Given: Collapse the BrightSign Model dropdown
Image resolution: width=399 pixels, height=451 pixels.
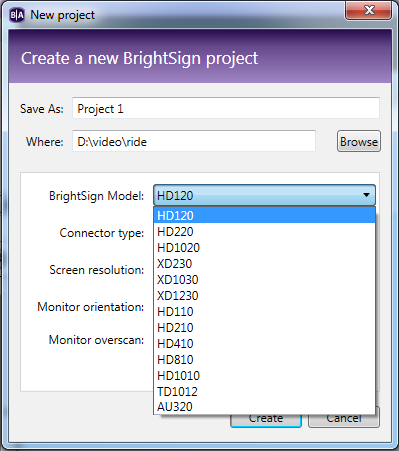Looking at the screenshot, I should tap(264, 195).
